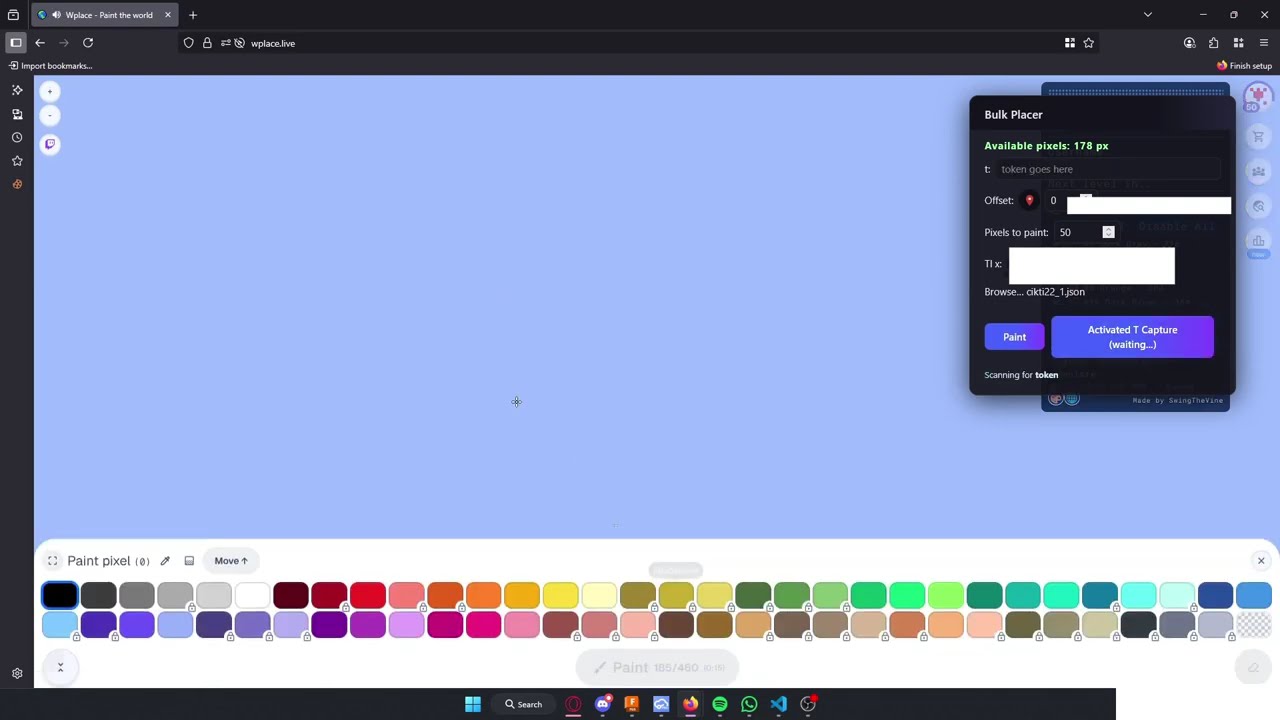The image size is (1280, 720).
Task: Click the Windows taskbar Search box
Action: 524,704
